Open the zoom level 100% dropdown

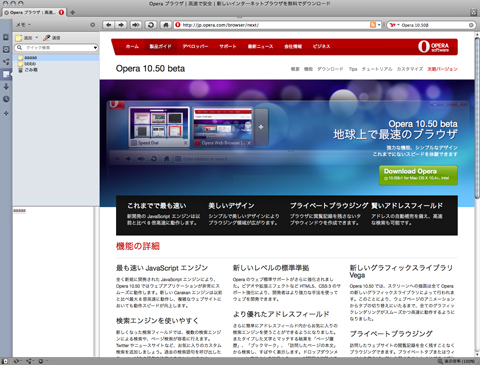(461, 361)
